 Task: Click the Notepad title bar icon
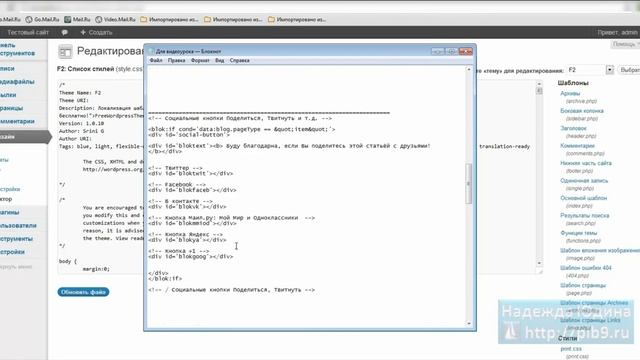[x=151, y=51]
